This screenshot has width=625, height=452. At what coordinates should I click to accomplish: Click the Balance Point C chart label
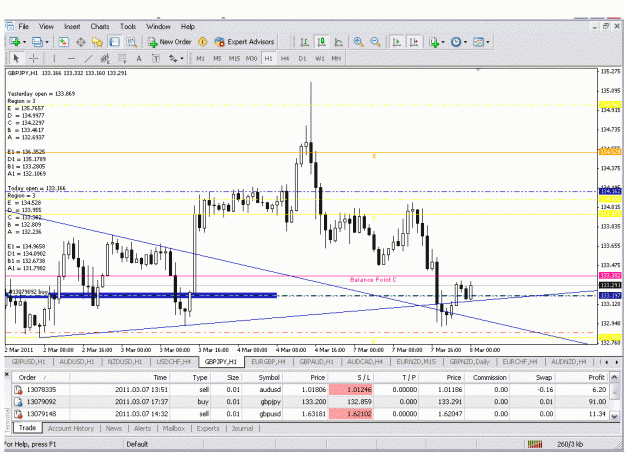click(373, 280)
